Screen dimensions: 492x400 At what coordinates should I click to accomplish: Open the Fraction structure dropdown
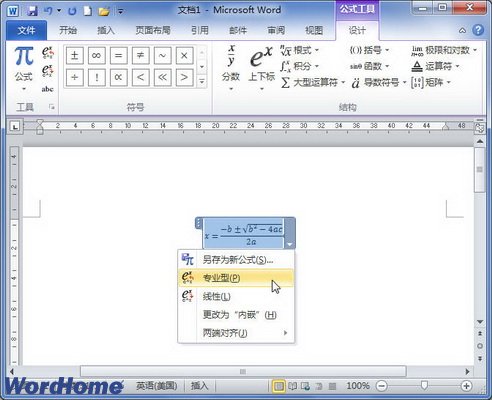pyautogui.click(x=231, y=68)
